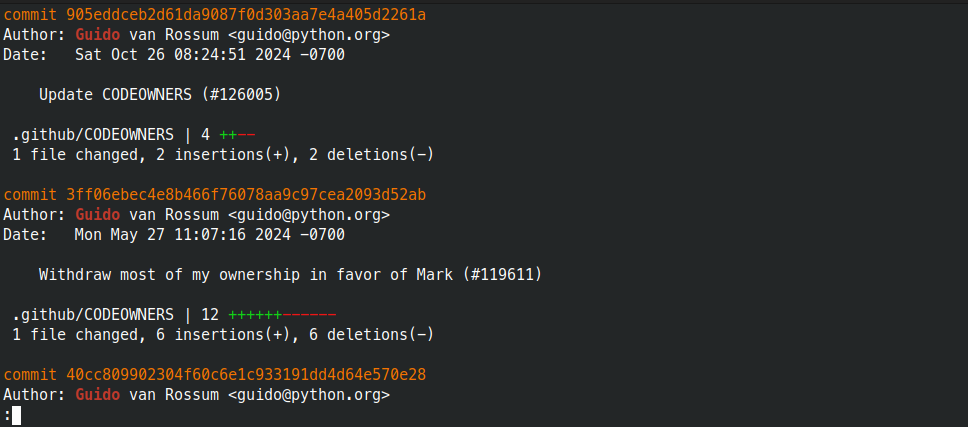Click highlighted "Guido" under commit 3ff06ebec4
This screenshot has width=968, height=427.
coord(97,214)
